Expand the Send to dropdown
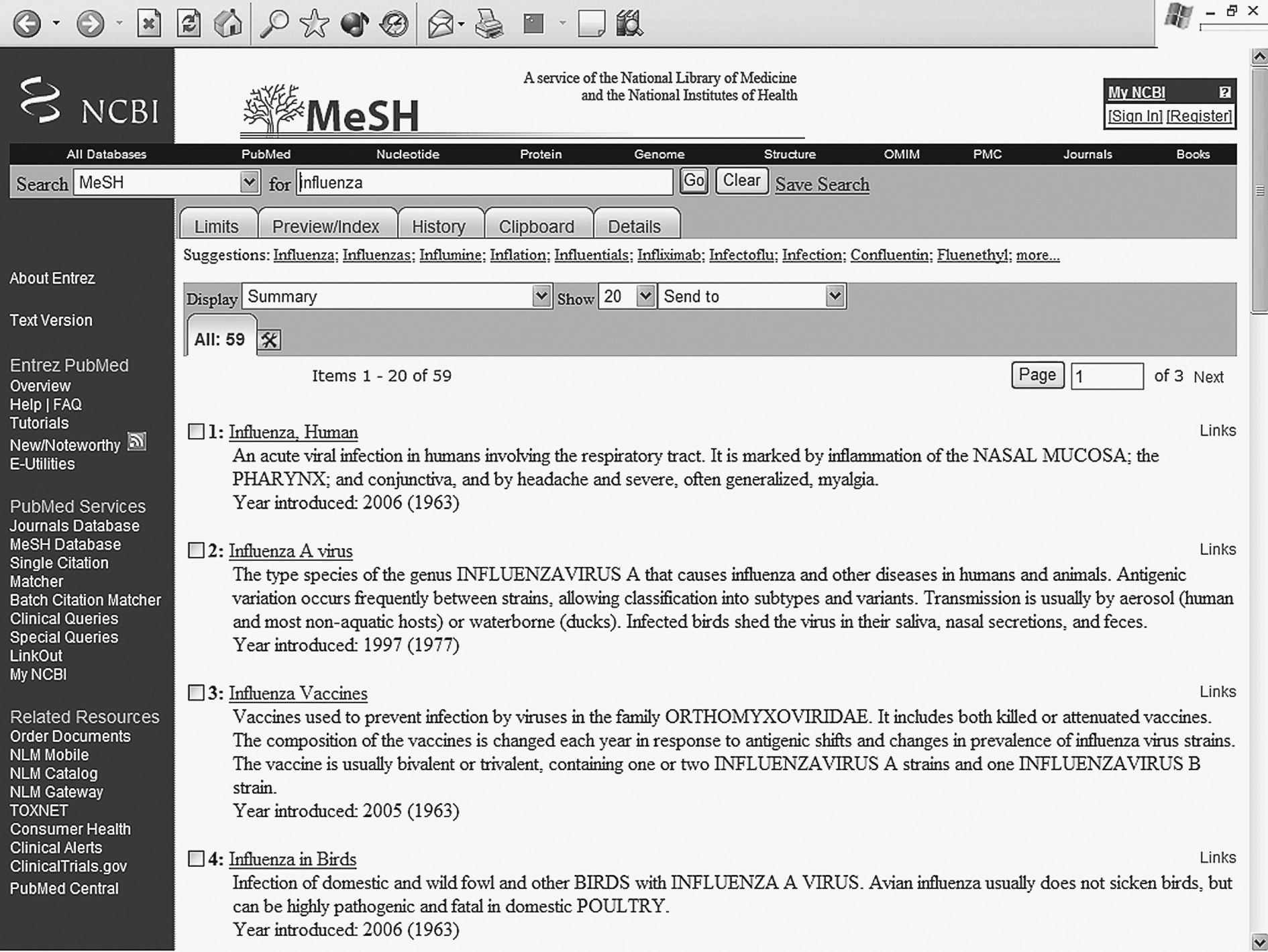The width and height of the screenshot is (1268, 952). (x=751, y=297)
